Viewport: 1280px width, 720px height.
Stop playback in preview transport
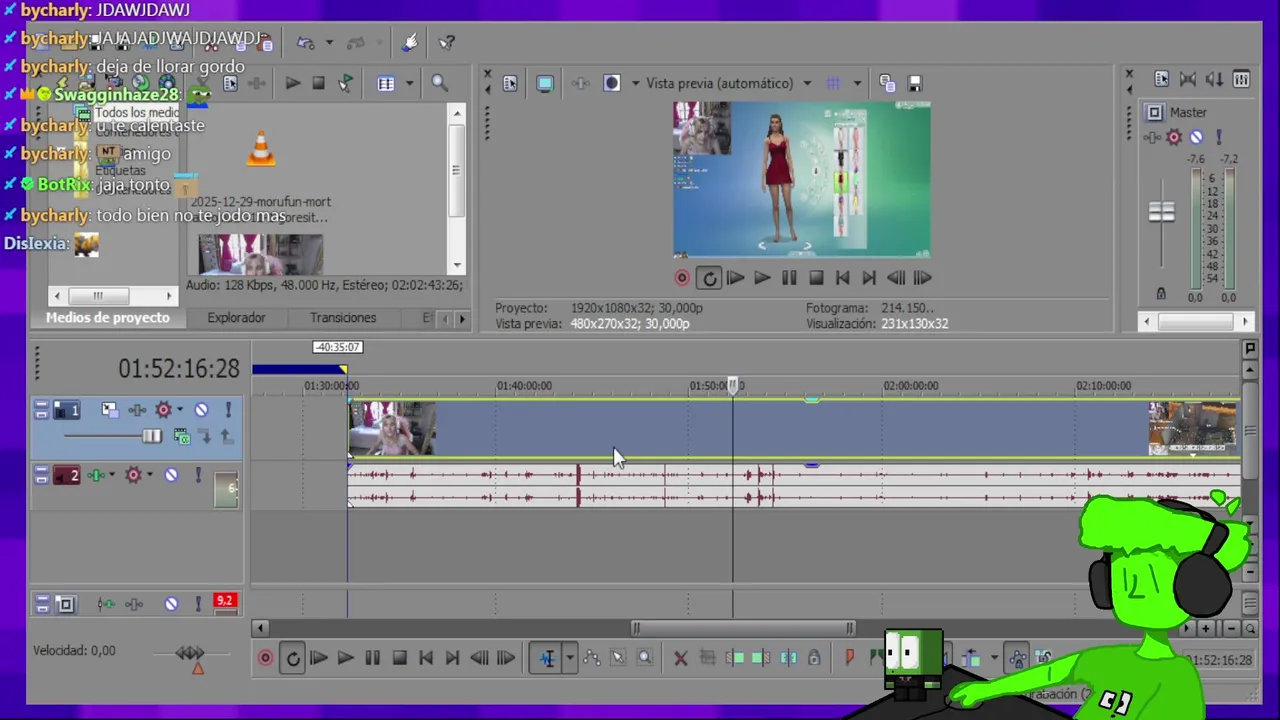(816, 278)
